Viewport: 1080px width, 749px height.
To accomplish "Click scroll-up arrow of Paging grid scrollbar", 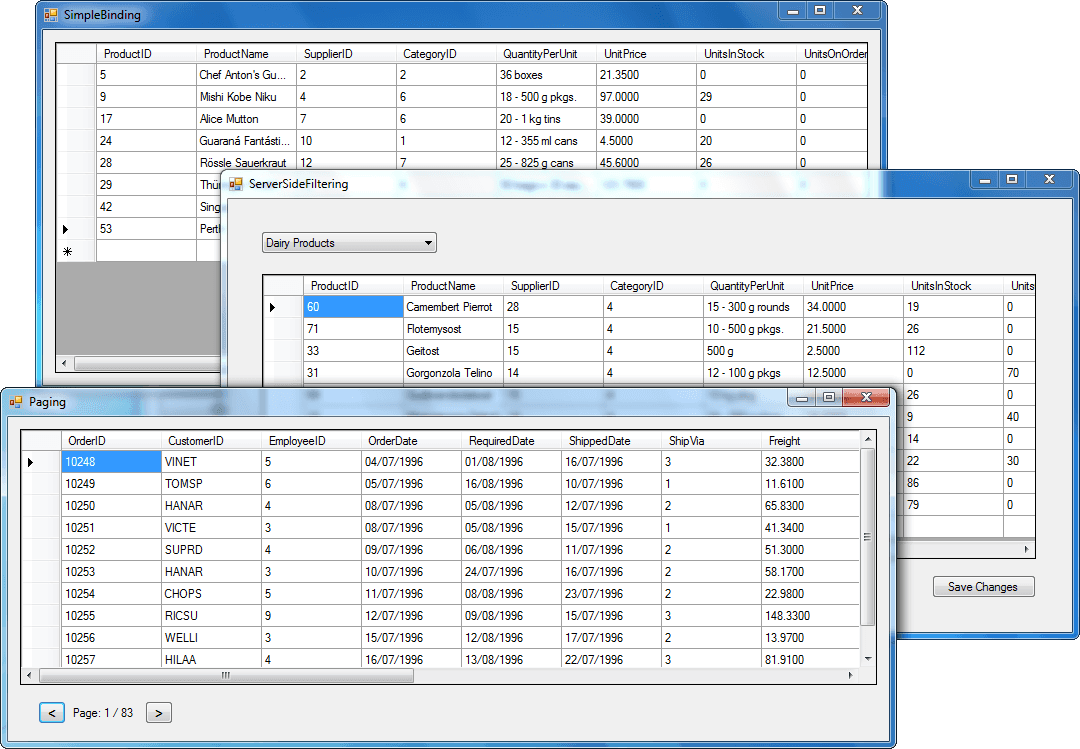I will click(x=868, y=439).
